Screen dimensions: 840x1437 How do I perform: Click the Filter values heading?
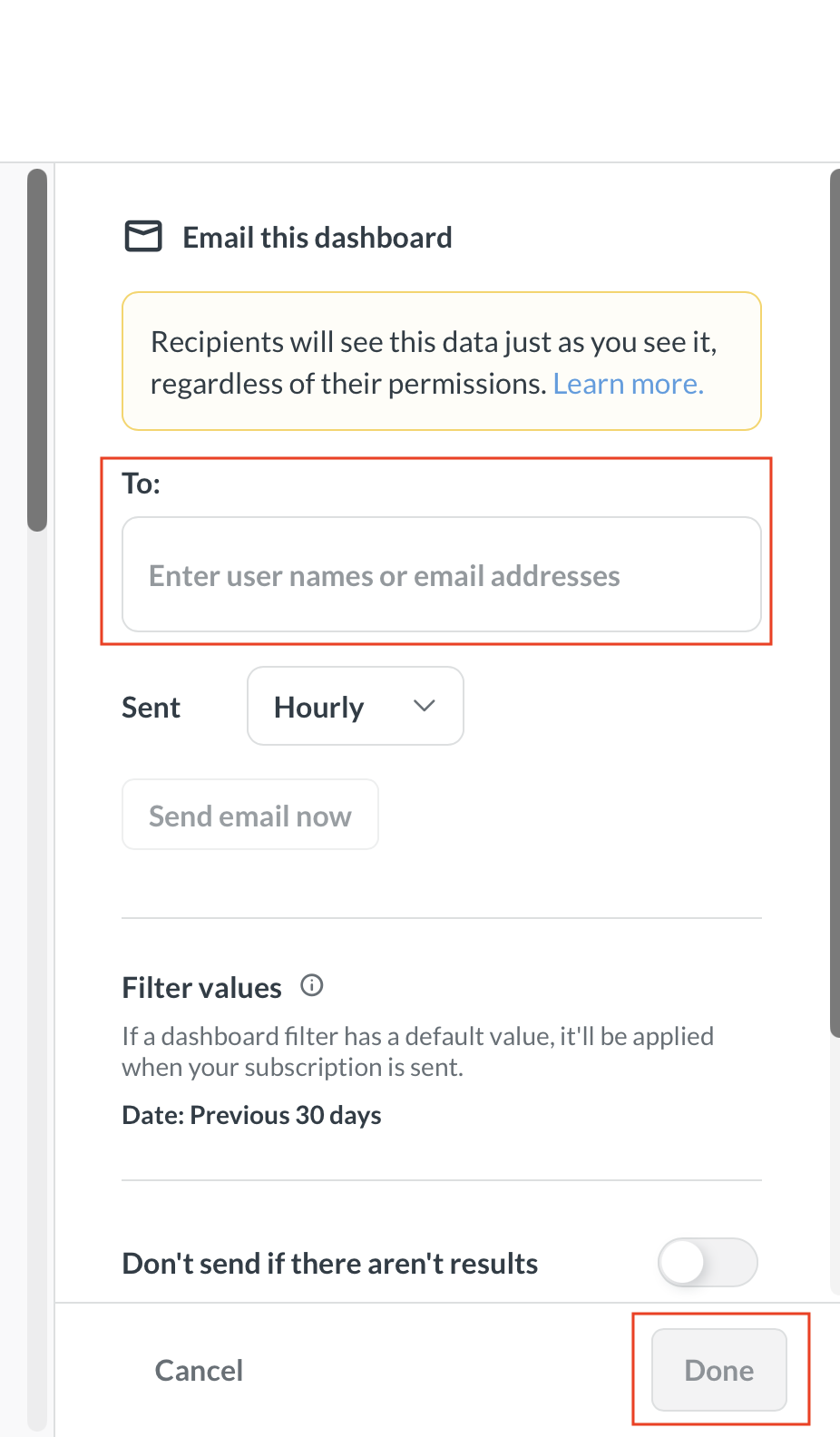201,987
